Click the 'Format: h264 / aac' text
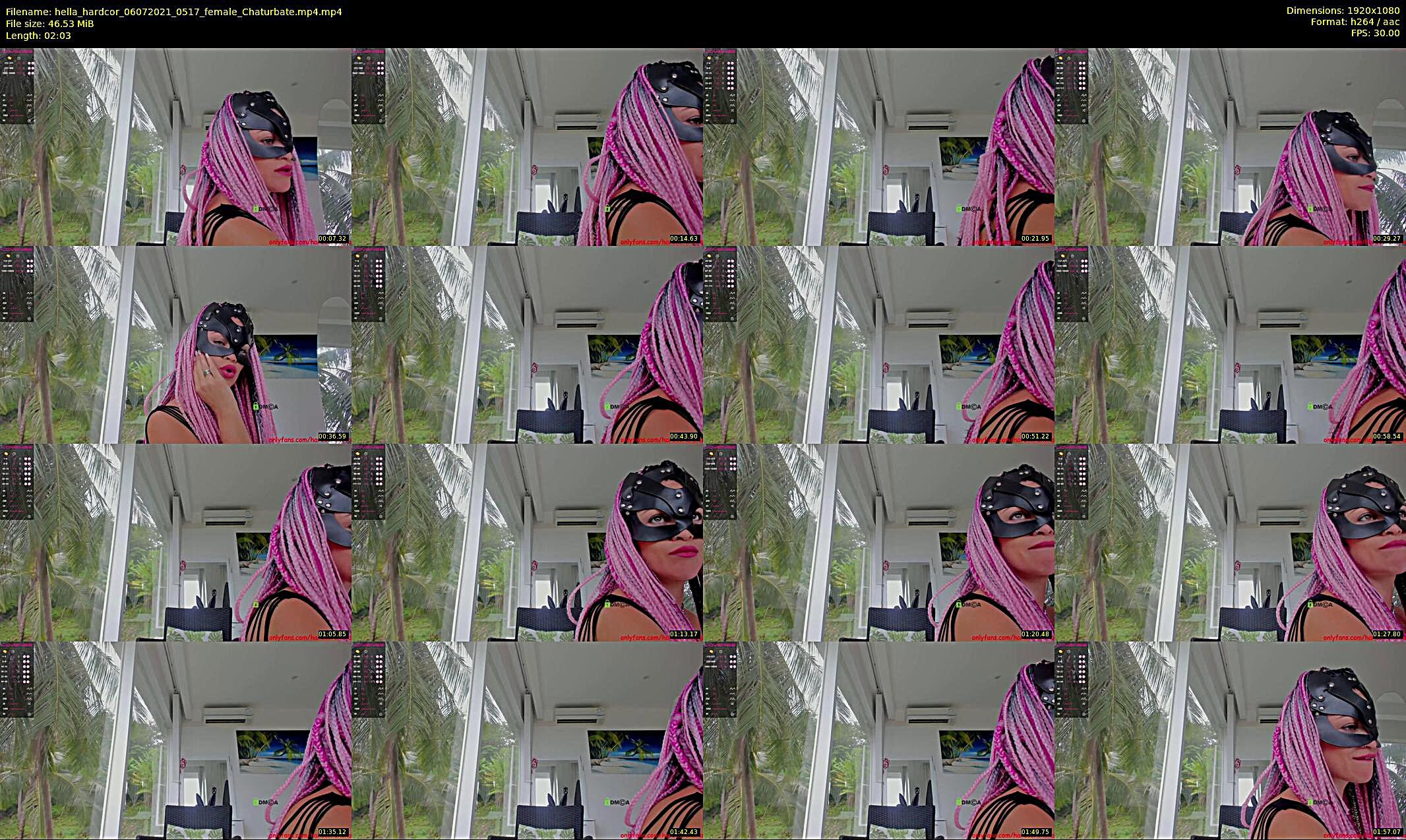The image size is (1406, 840). click(1355, 22)
